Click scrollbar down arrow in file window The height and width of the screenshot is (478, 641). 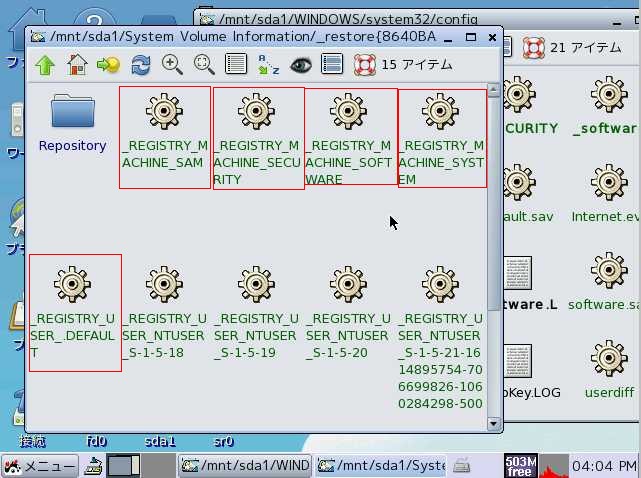[x=493, y=423]
